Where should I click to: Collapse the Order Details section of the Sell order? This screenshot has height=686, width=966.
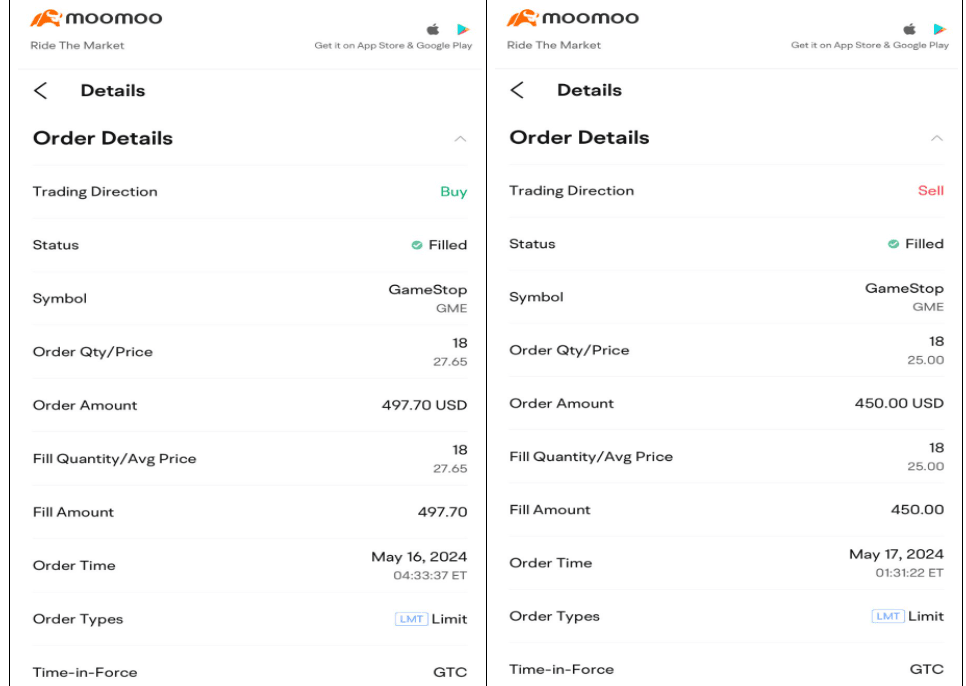(937, 138)
